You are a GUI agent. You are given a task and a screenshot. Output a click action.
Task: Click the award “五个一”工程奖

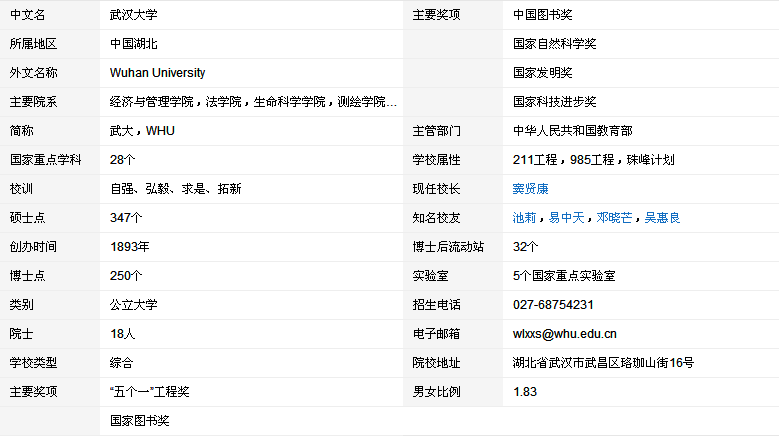[x=150, y=392]
